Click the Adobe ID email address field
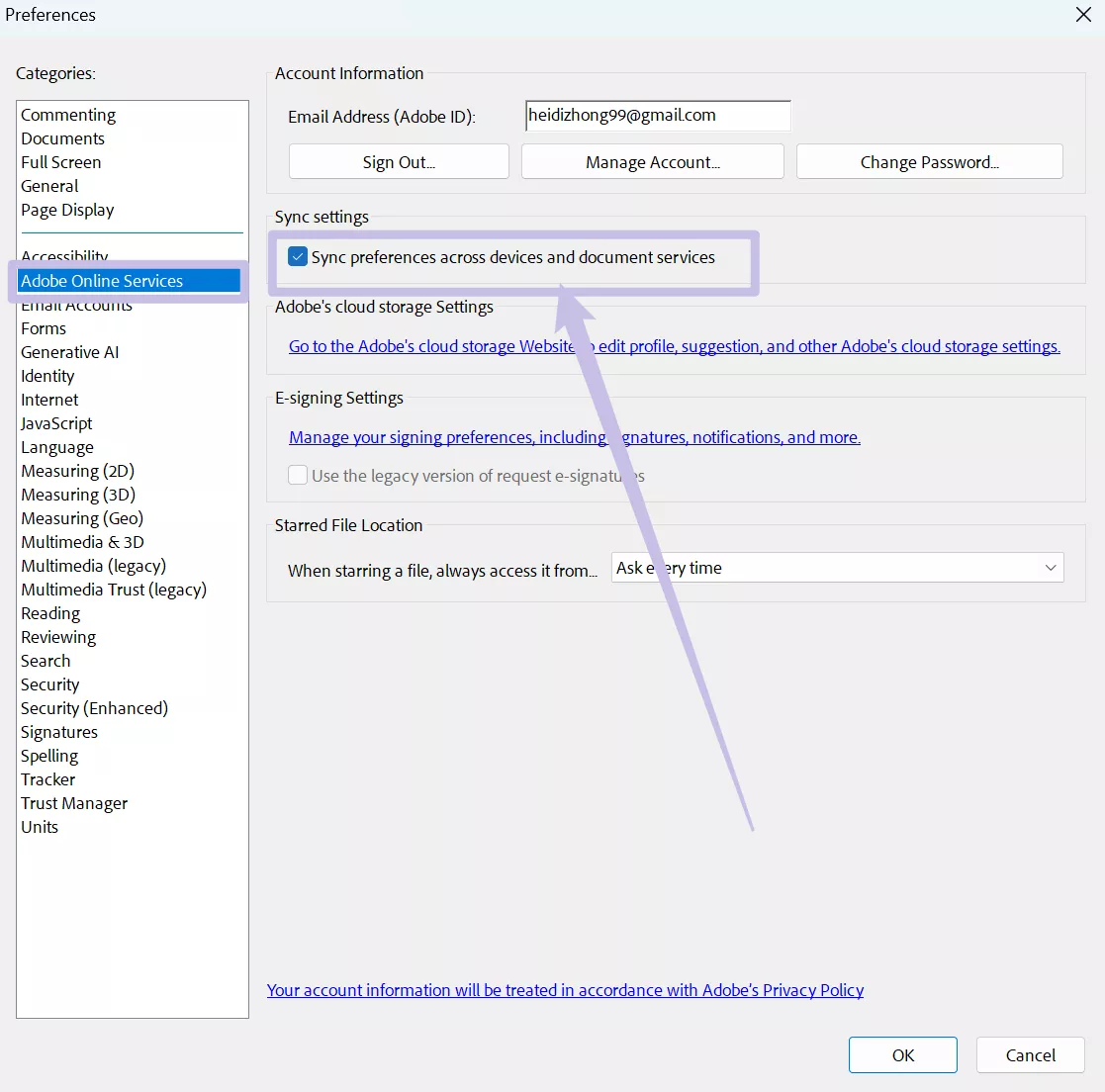Image resolution: width=1105 pixels, height=1092 pixels. click(x=657, y=116)
